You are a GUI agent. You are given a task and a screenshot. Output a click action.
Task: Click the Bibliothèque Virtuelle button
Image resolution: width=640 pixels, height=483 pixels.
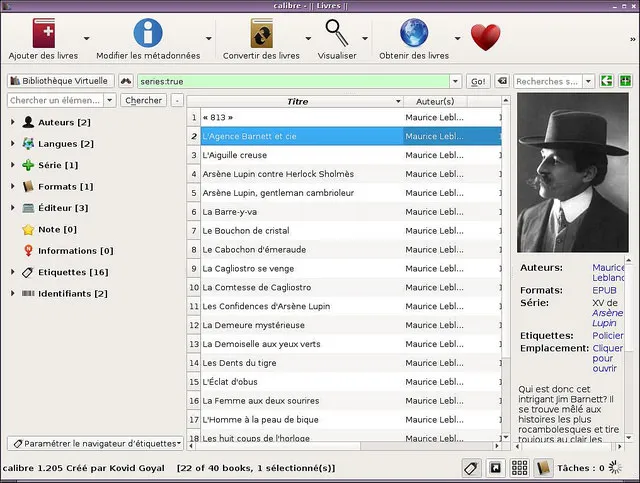point(58,81)
